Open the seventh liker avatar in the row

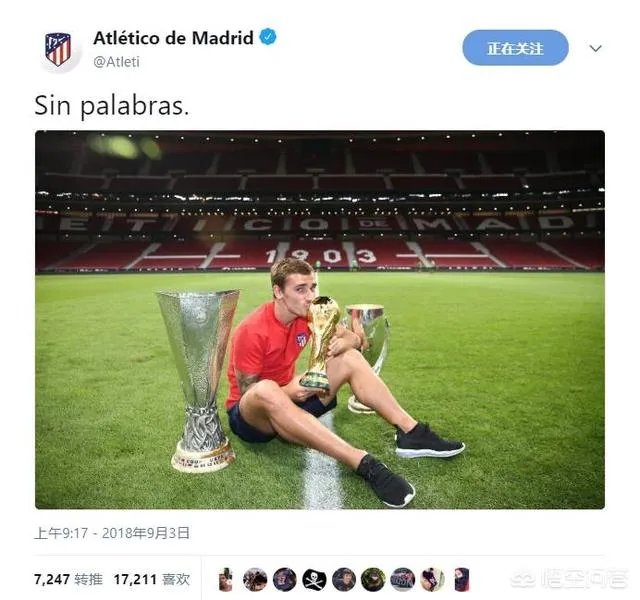[402, 580]
